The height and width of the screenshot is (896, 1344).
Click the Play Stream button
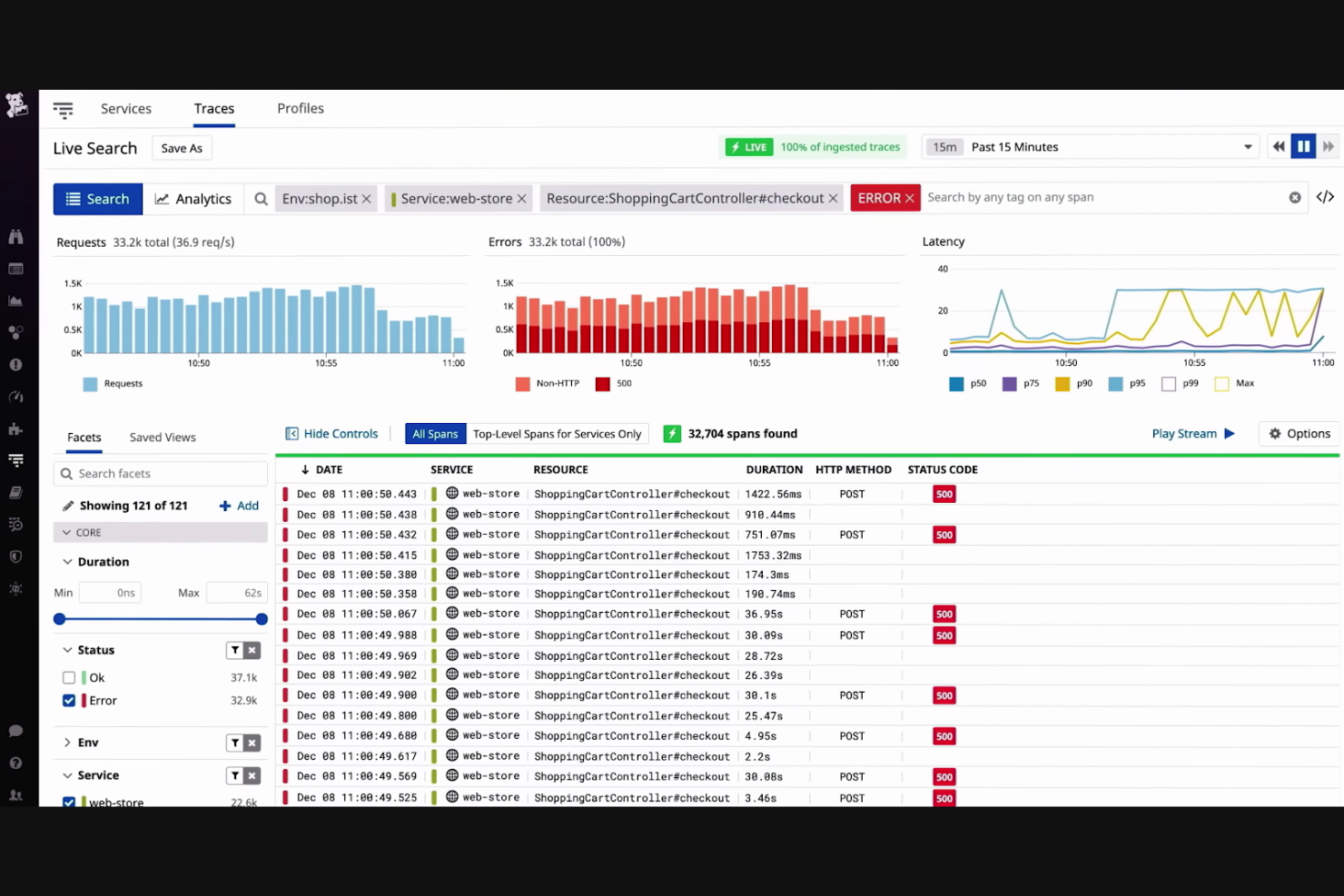[x=1192, y=433]
